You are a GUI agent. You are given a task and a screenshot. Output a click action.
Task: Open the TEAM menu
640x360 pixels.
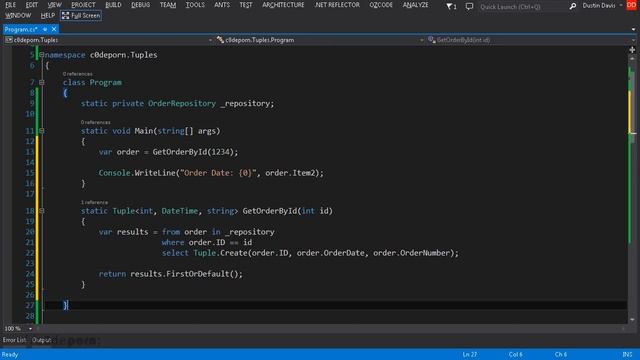pyautogui.click(x=168, y=5)
